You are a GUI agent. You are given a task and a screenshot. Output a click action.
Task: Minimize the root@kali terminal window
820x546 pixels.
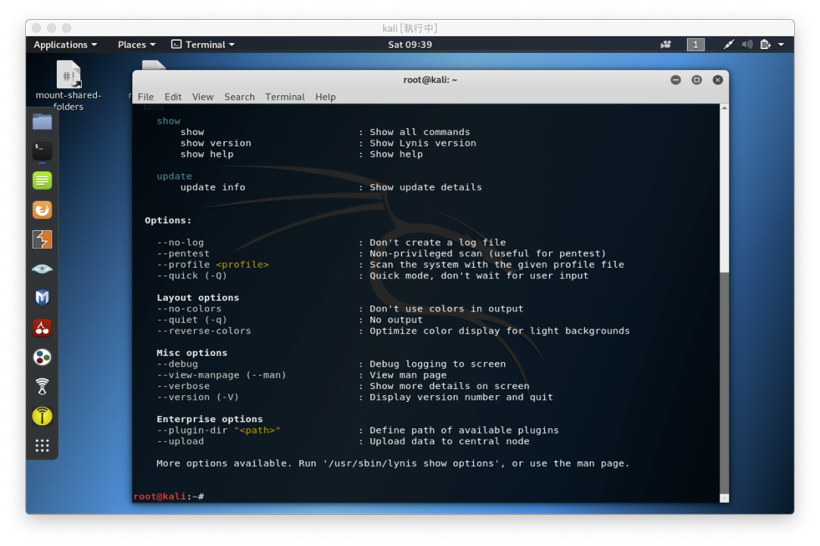[x=676, y=79]
